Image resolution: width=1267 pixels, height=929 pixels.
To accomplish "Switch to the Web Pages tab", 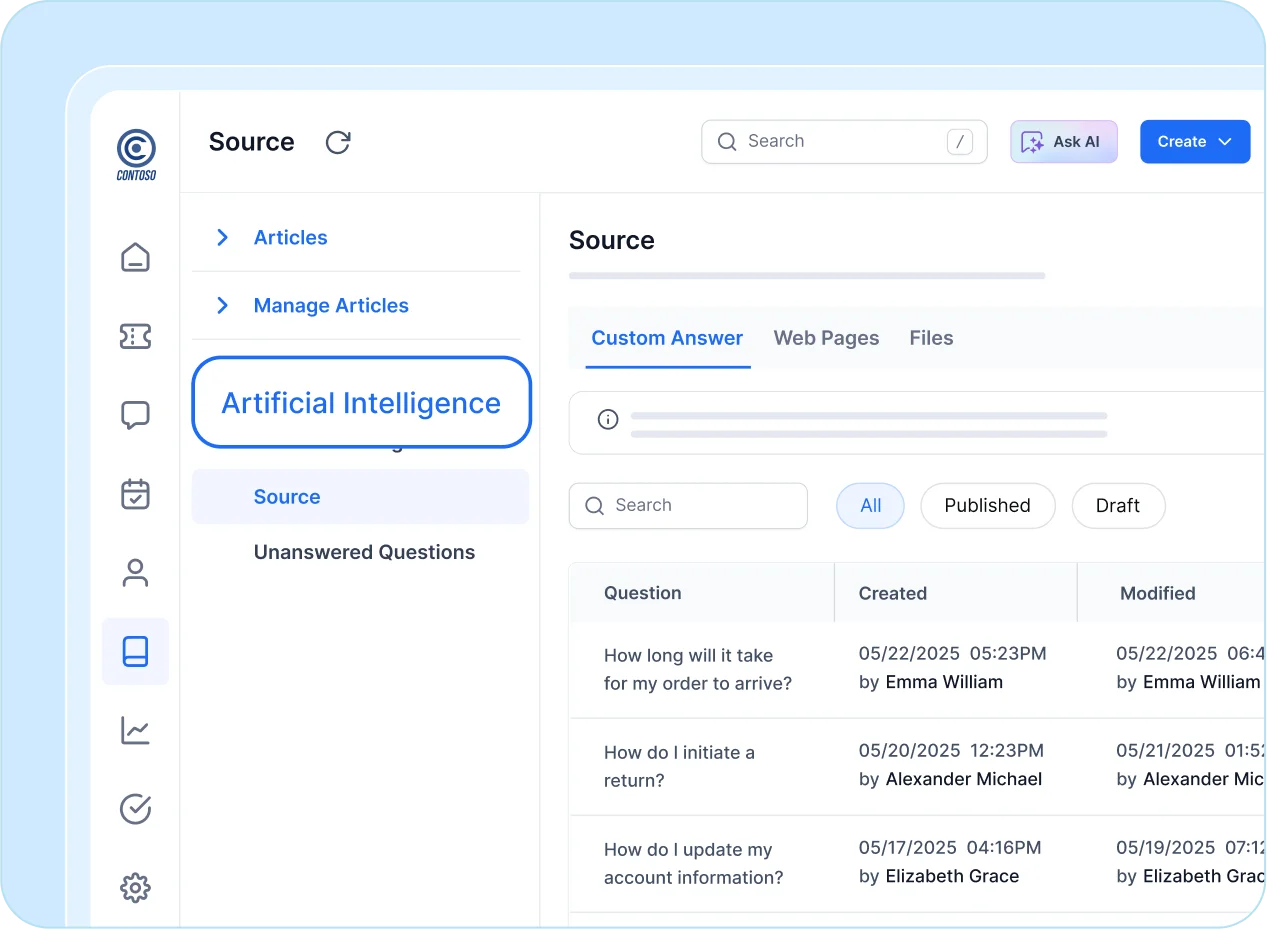I will (x=826, y=338).
